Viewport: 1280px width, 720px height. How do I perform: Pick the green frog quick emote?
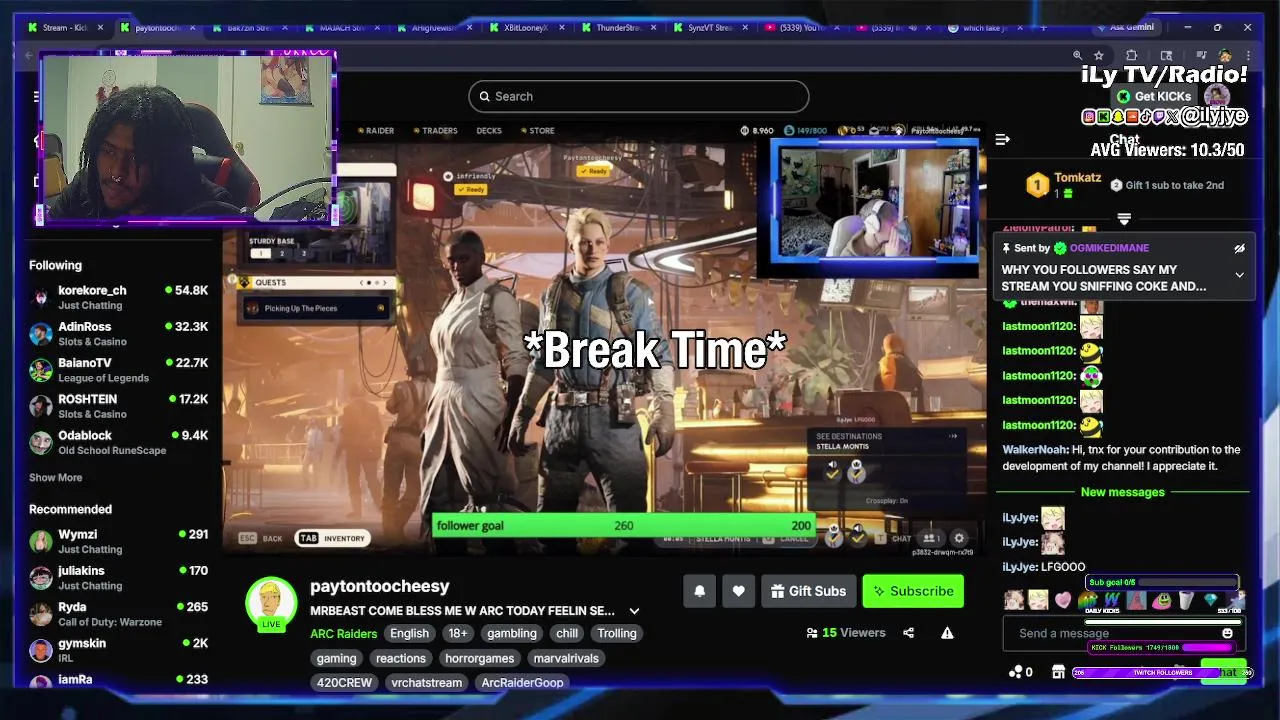pos(1161,600)
